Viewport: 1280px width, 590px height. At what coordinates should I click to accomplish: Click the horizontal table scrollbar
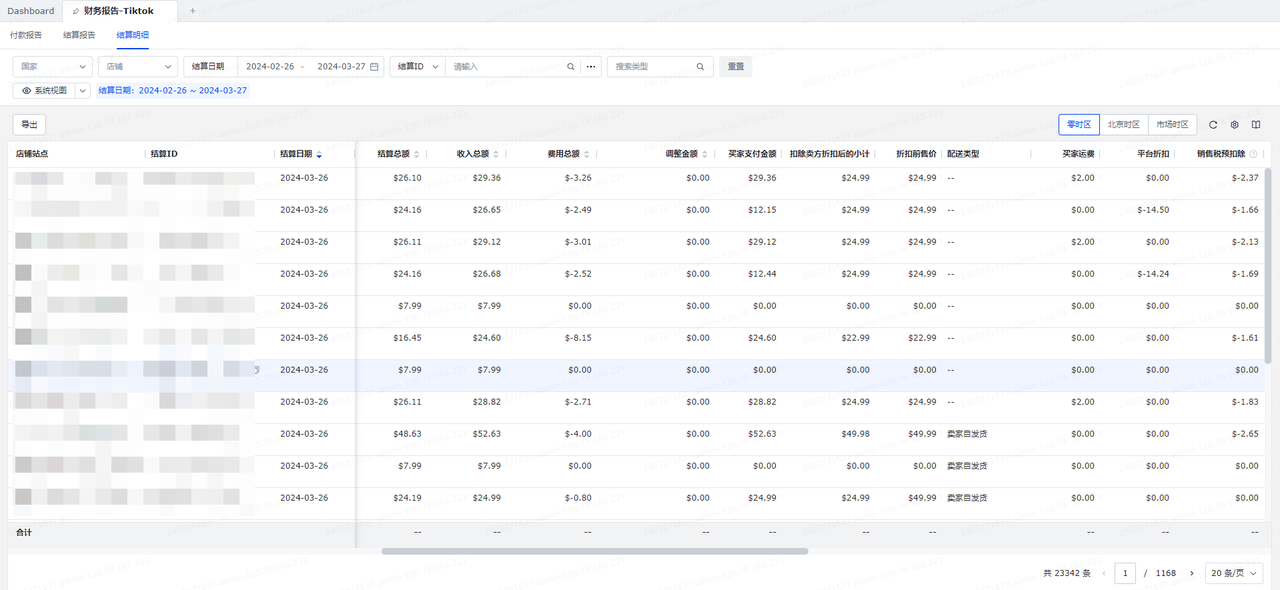595,551
